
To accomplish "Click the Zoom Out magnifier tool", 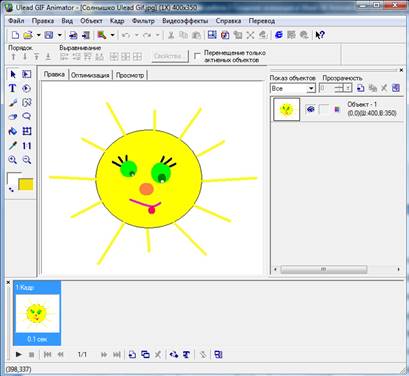I will coord(27,160).
